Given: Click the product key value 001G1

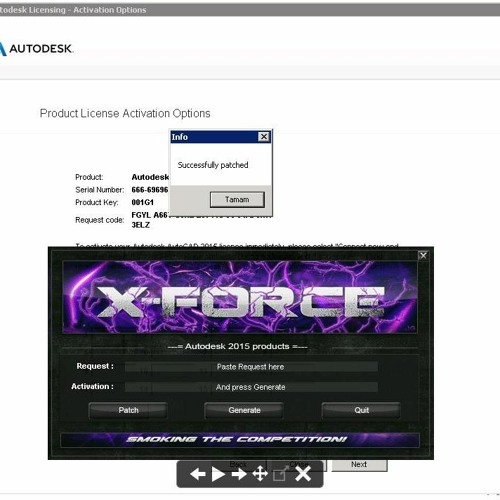Looking at the screenshot, I should (142, 202).
